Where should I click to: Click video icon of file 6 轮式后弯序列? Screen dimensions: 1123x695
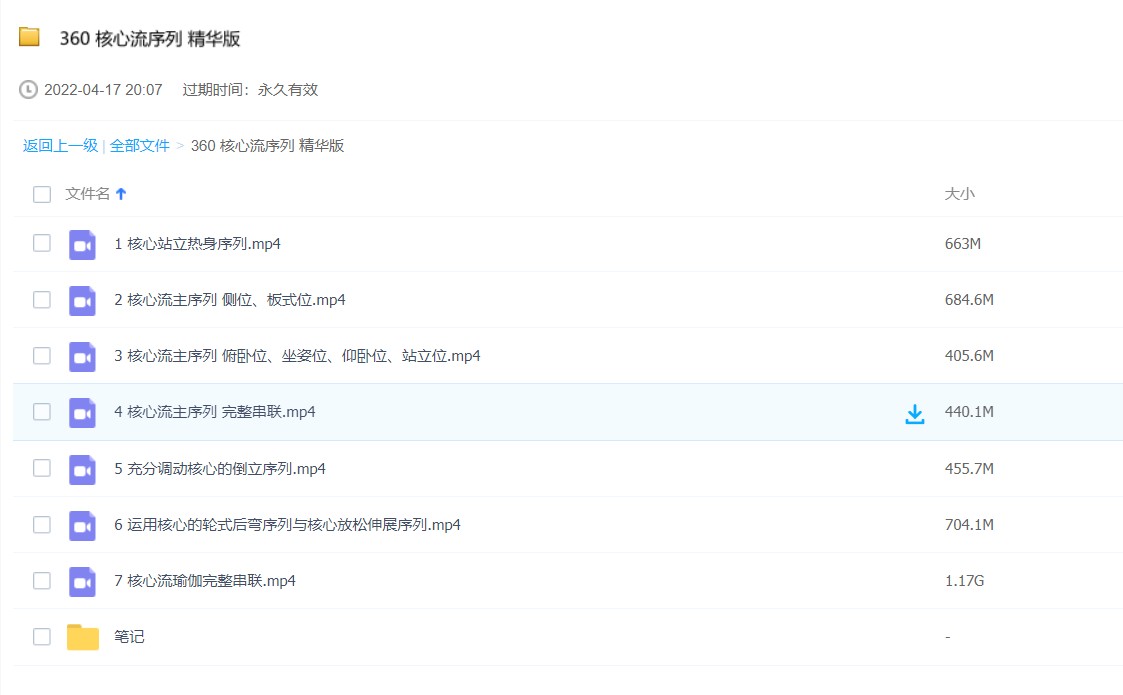click(x=82, y=525)
